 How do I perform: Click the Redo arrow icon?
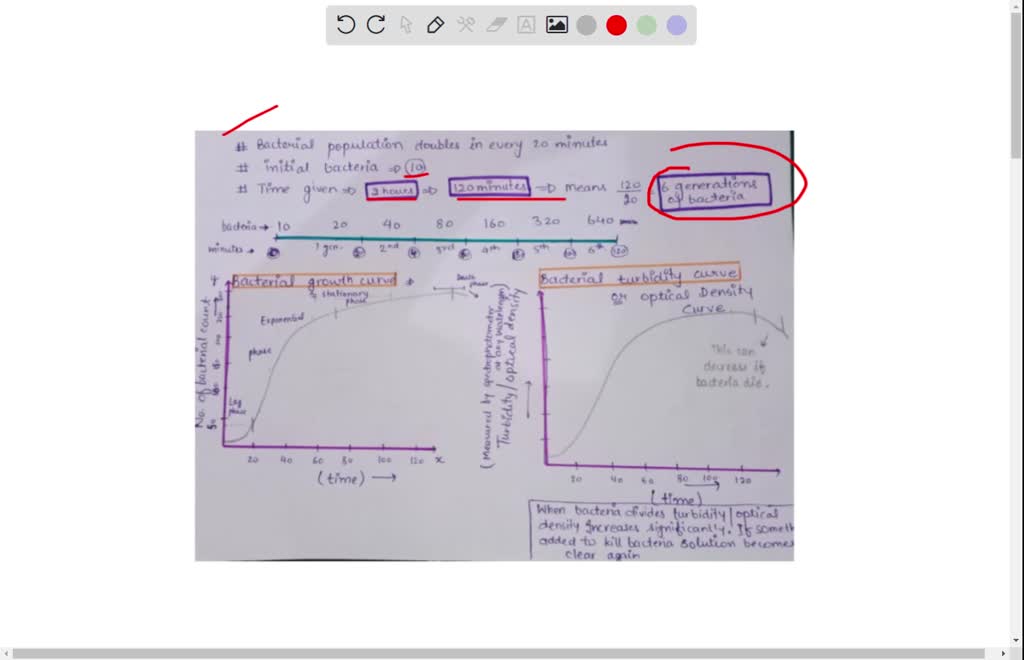point(375,24)
